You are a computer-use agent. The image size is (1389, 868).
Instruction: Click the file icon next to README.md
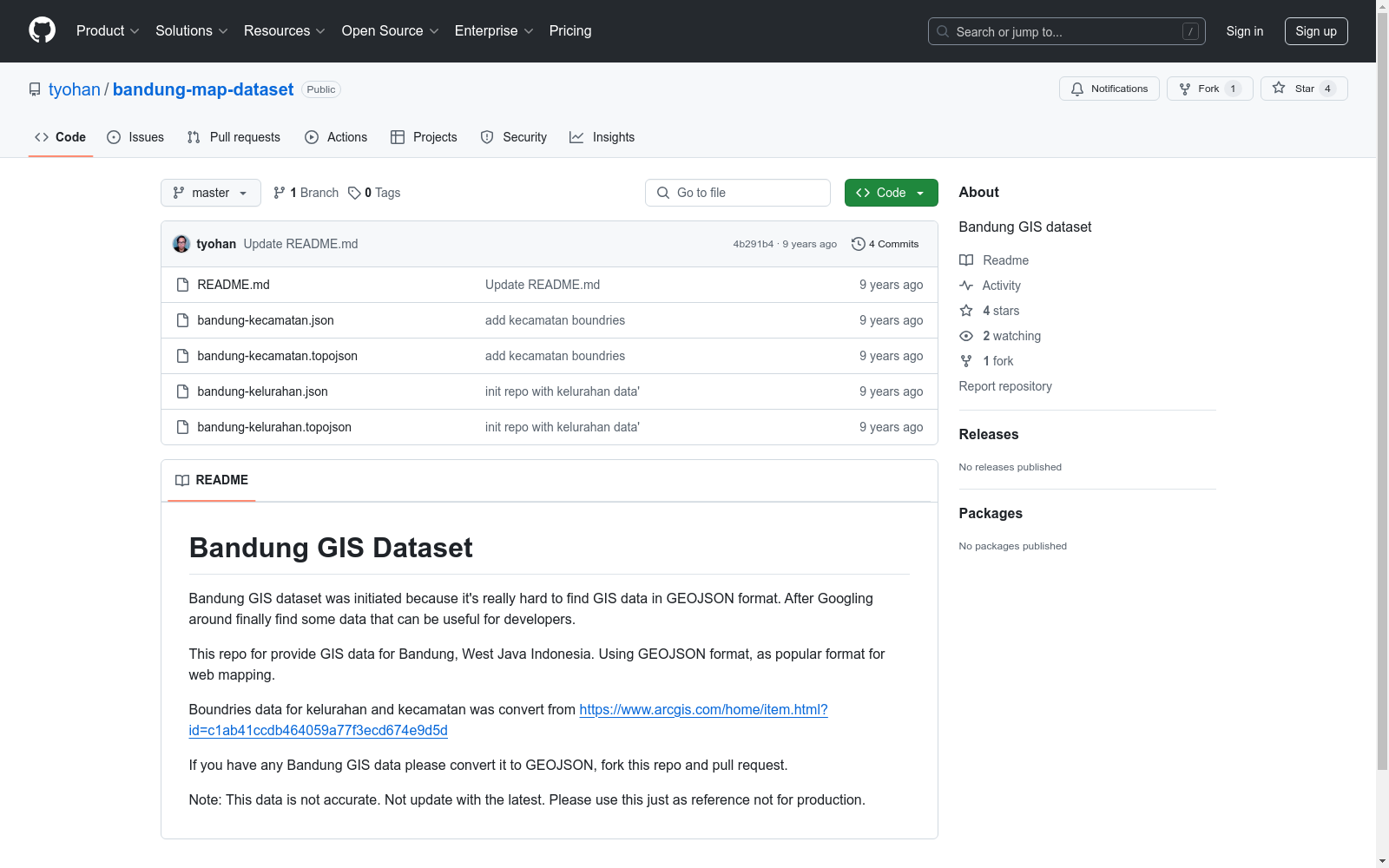(182, 285)
